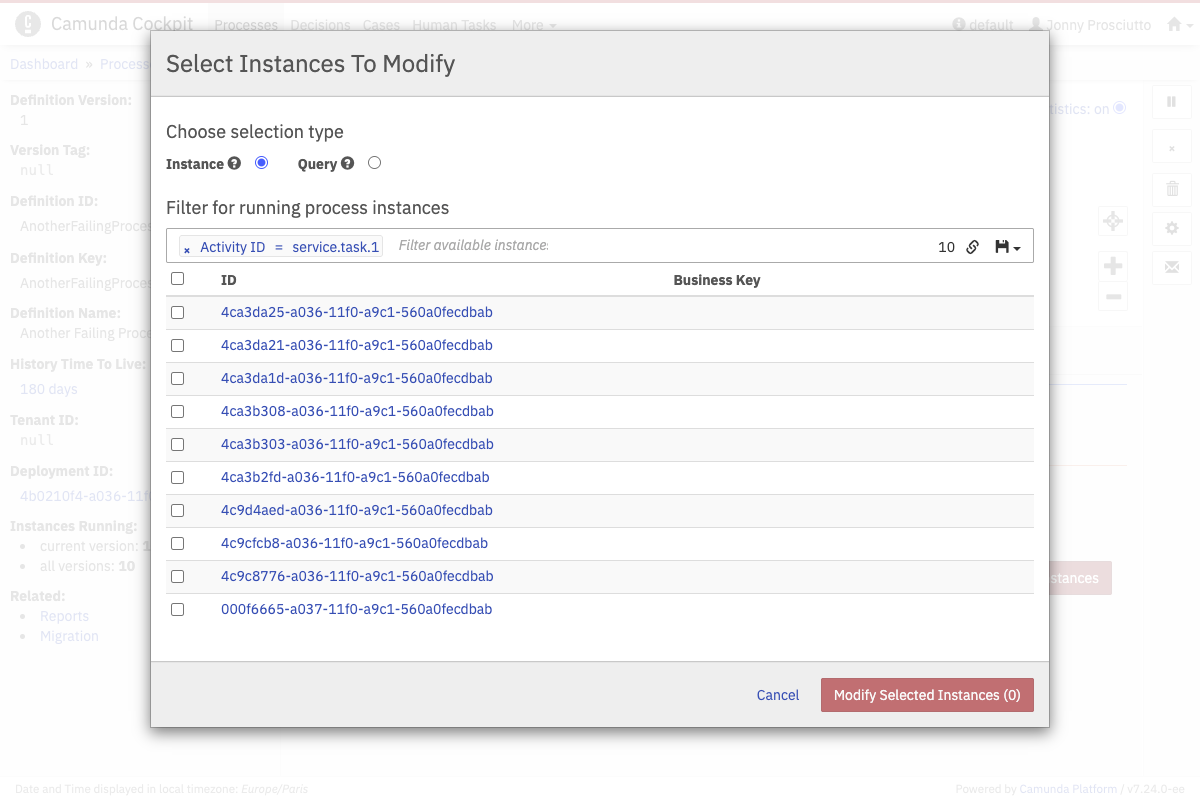Open the More navigation dropdown

(x=534, y=25)
